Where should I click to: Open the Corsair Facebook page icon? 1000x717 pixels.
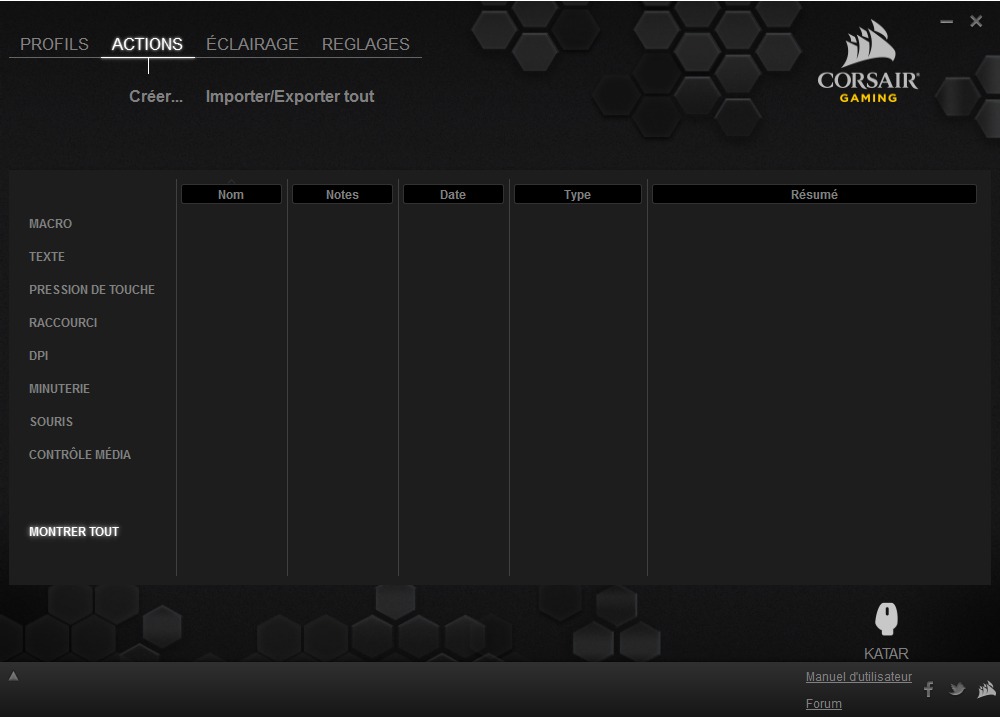(x=928, y=689)
